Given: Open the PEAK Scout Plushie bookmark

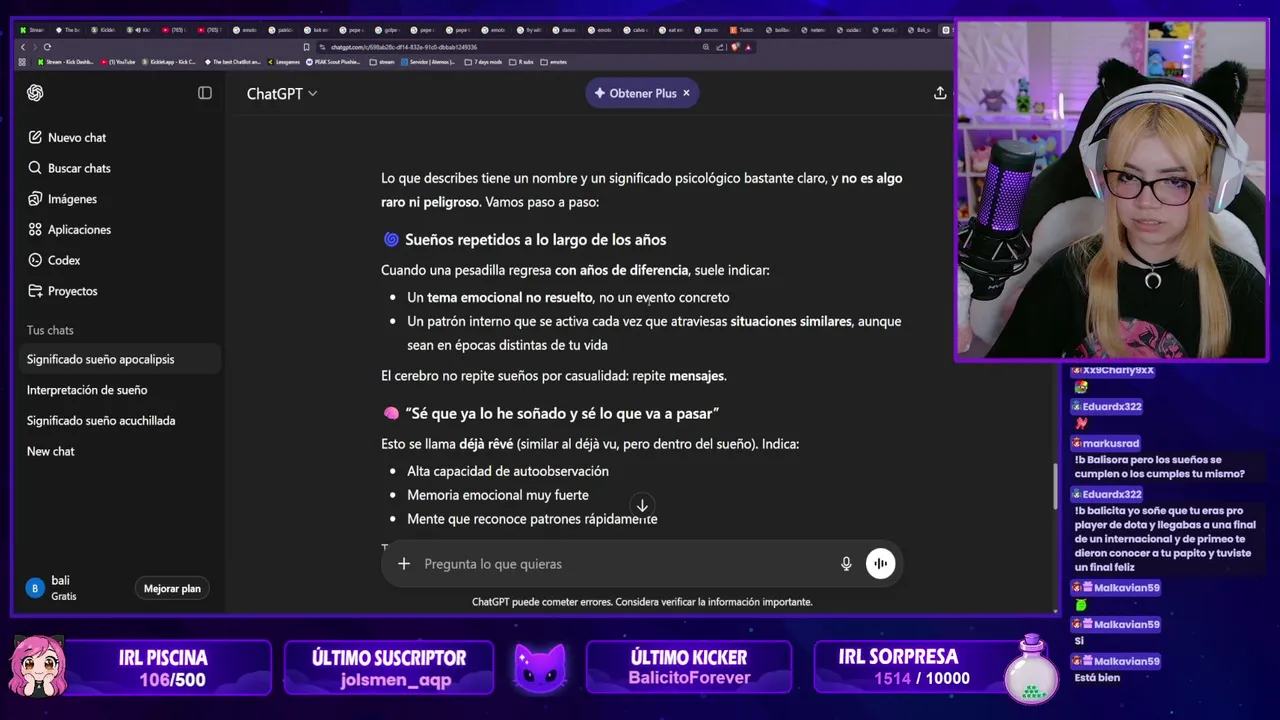Looking at the screenshot, I should pos(334,62).
